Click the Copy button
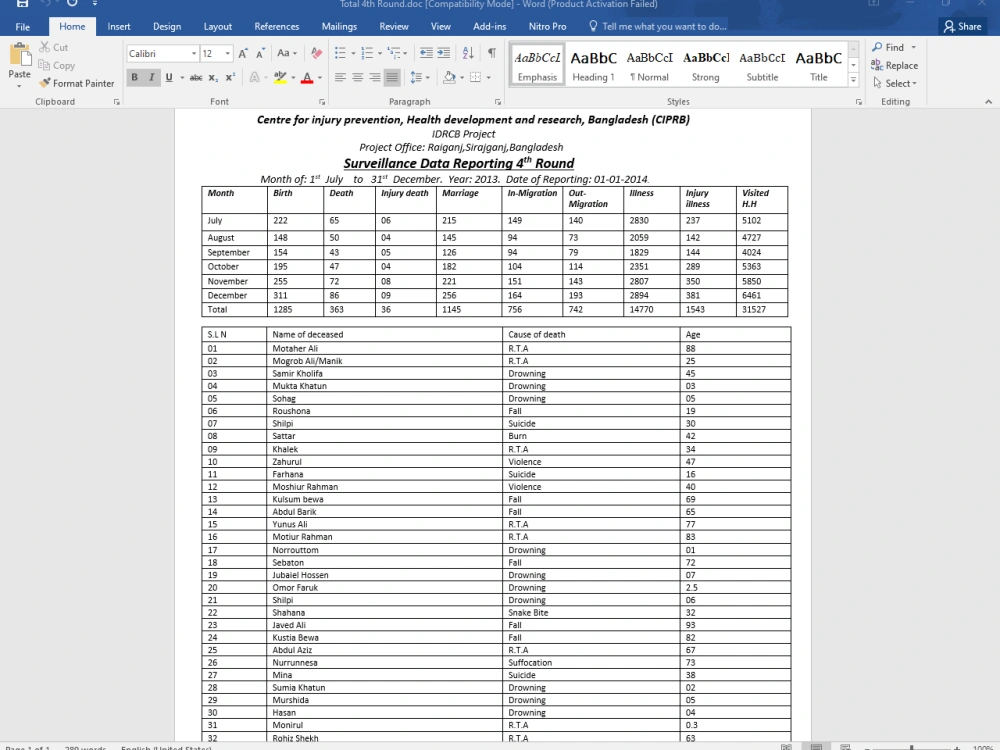1000x750 pixels. [x=57, y=65]
